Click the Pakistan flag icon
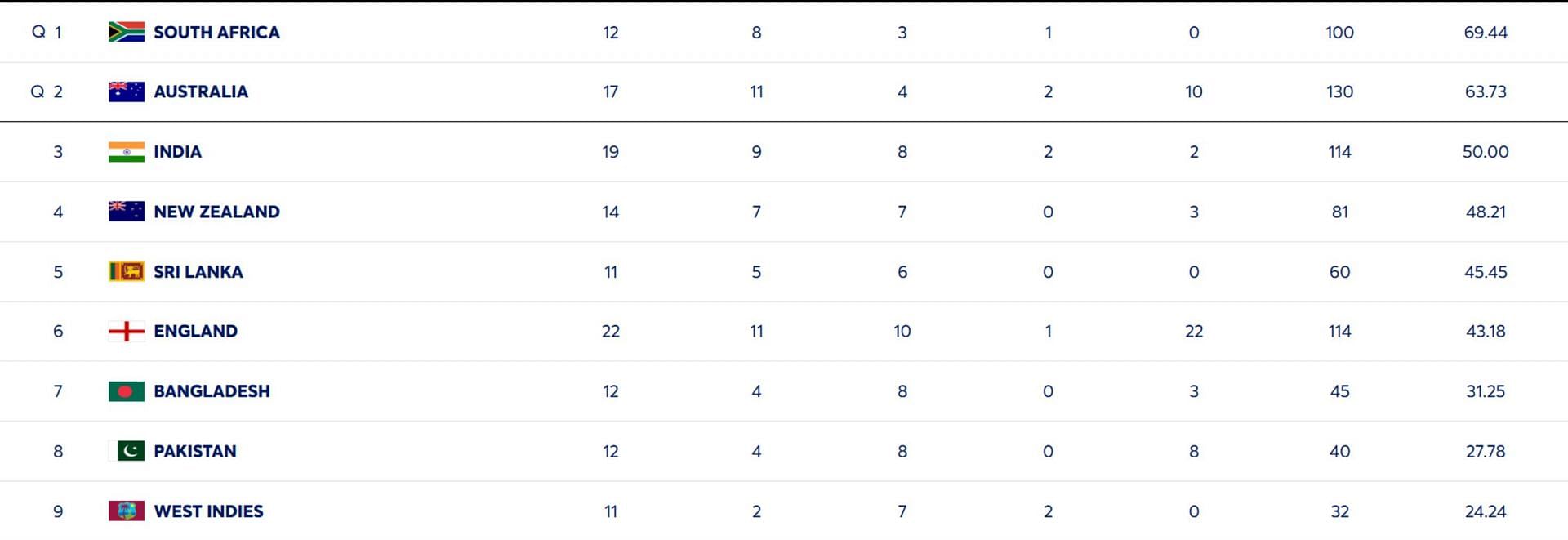1568x540 pixels. [127, 451]
